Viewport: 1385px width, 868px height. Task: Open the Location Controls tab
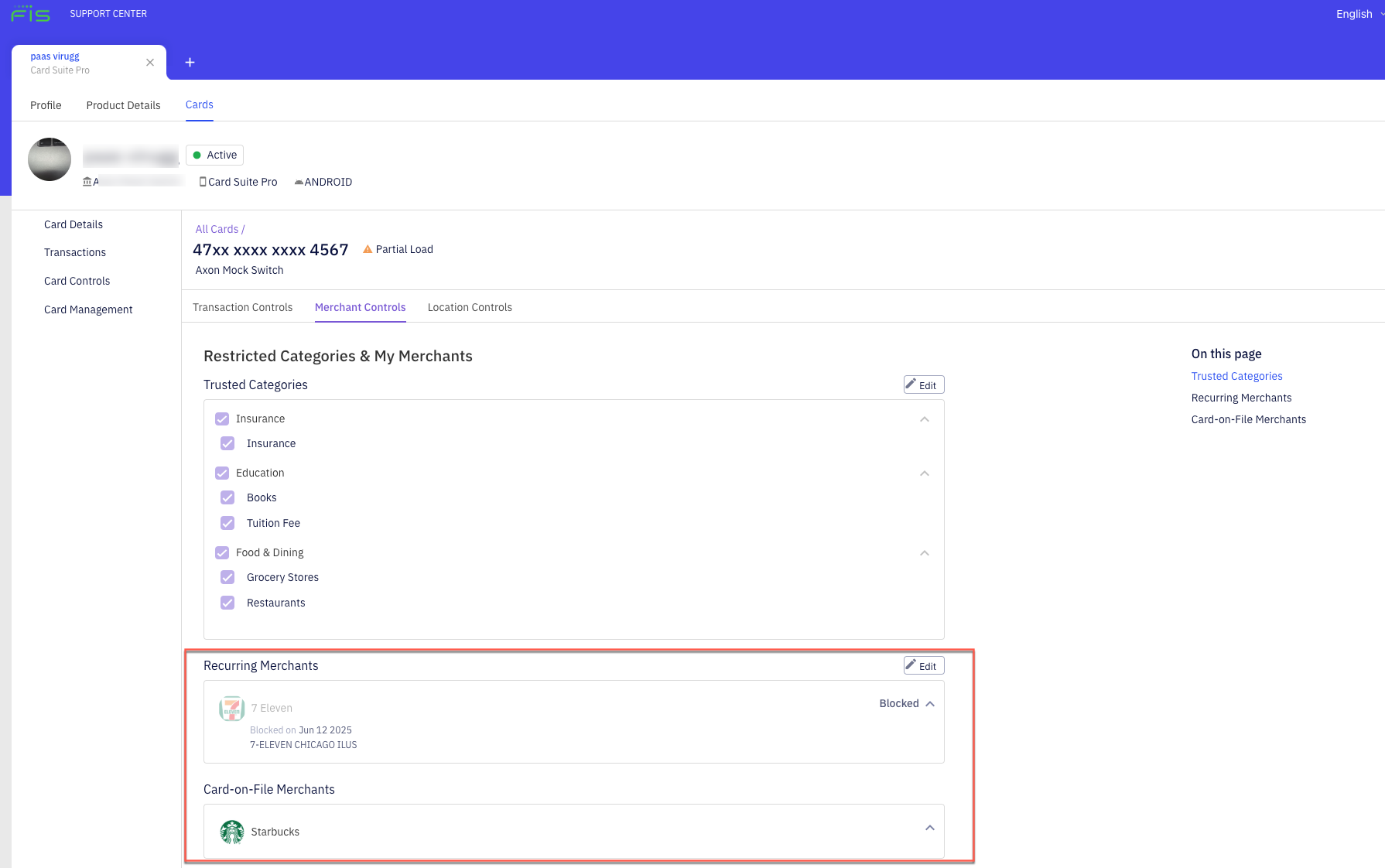pyautogui.click(x=470, y=307)
